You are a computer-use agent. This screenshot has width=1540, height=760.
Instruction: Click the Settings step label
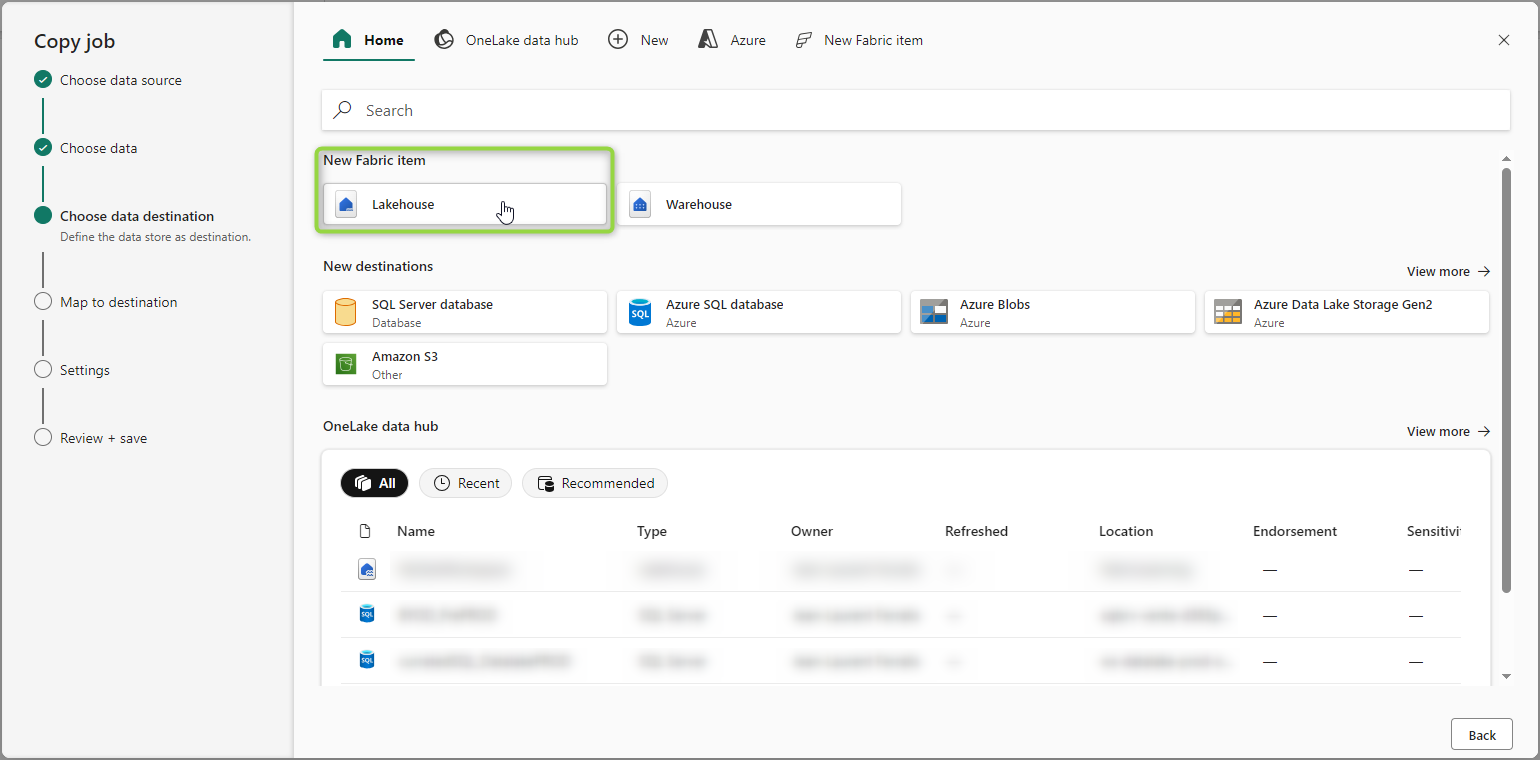coord(85,370)
